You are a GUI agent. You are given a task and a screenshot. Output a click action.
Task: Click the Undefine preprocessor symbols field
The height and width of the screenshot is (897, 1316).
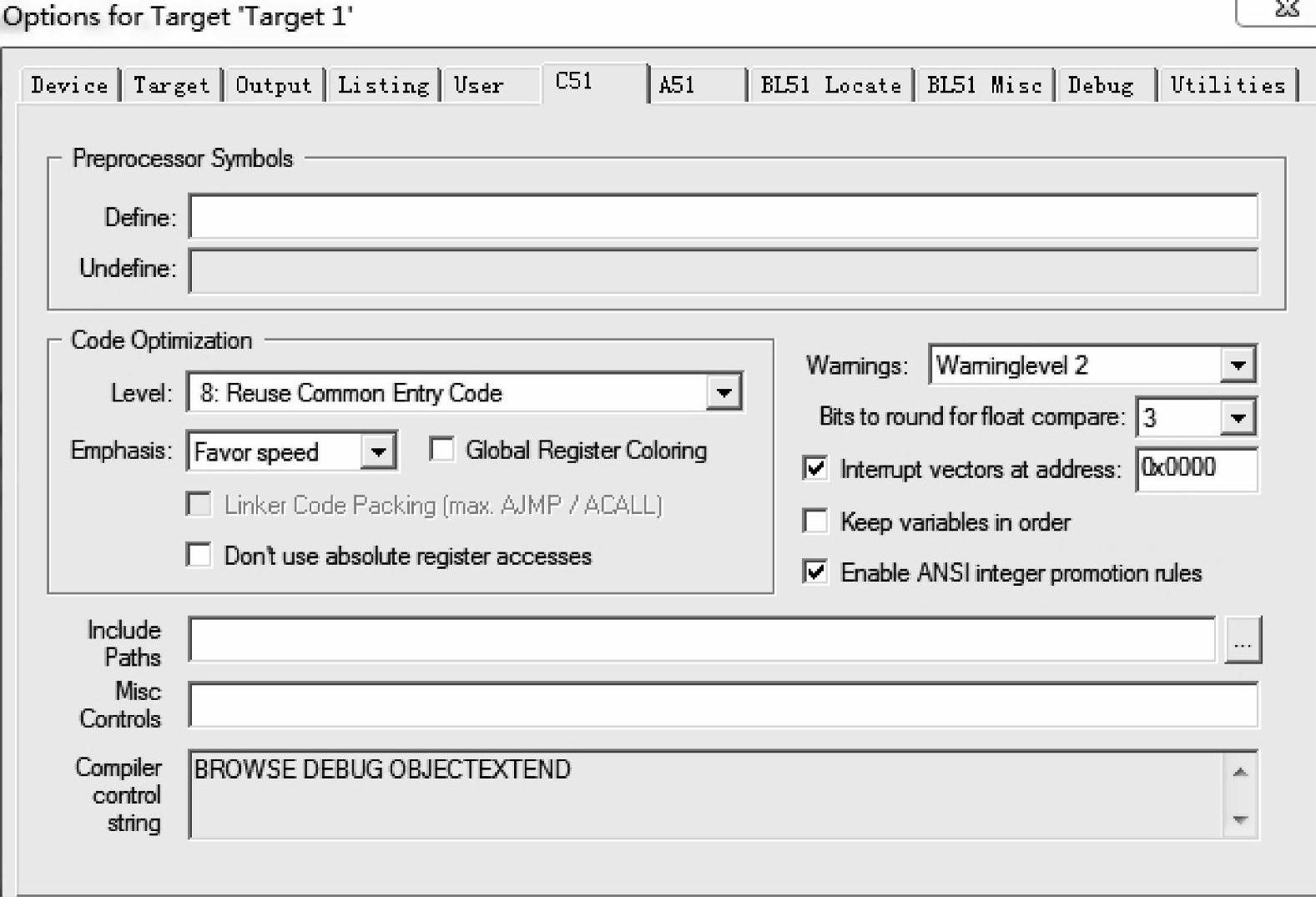(724, 270)
